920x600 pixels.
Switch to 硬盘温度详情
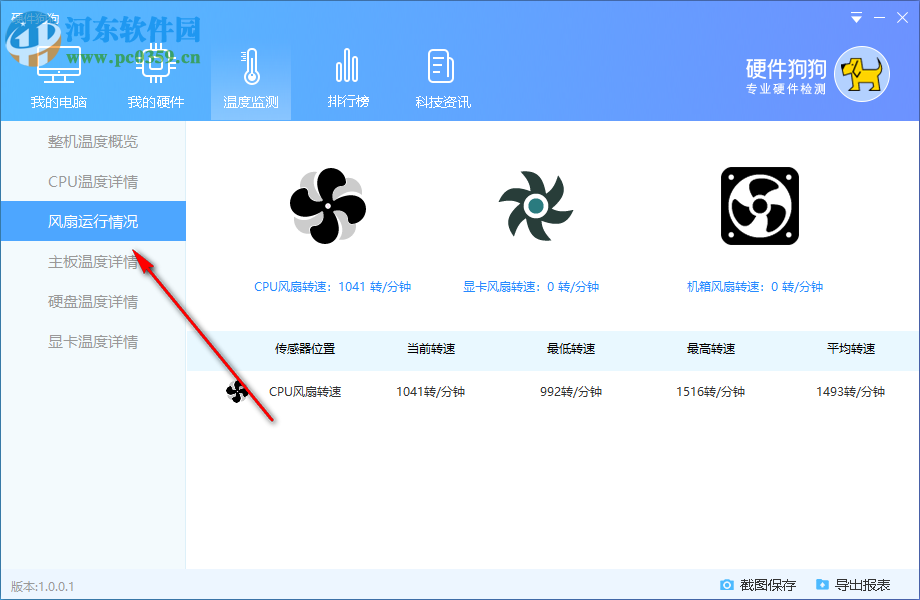[x=93, y=301]
